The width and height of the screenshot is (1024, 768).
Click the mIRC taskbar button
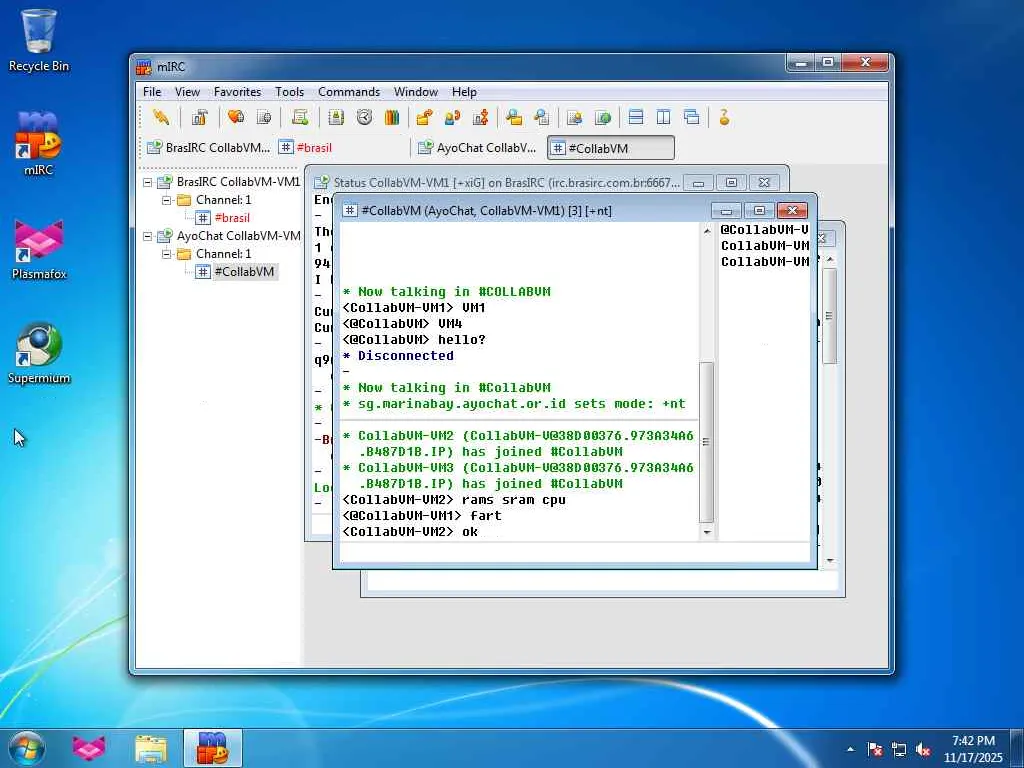pyautogui.click(x=212, y=748)
